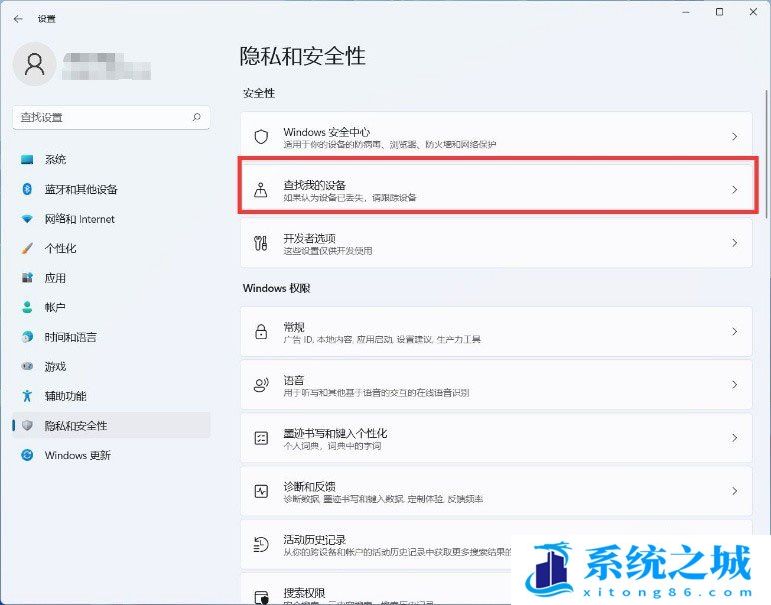Open 开发者选项 entry
Viewport: 771px width, 605px height.
coord(497,243)
